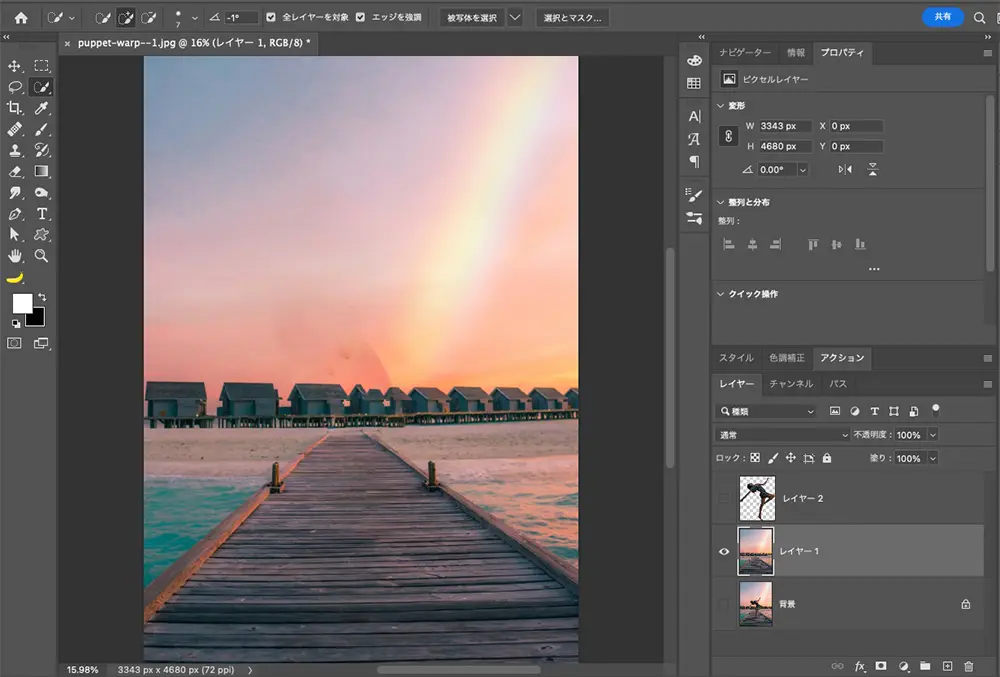Screen dimensions: 1000x677
Task: Pick the Eyedropper tool
Action: pyautogui.click(x=42, y=108)
